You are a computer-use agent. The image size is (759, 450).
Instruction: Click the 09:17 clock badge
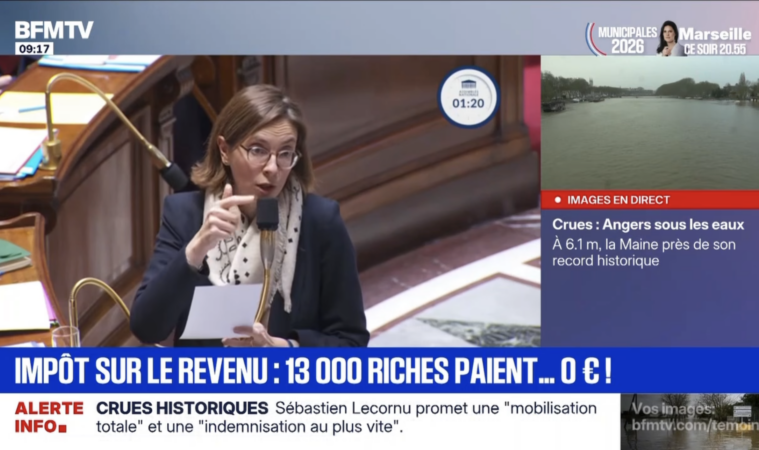click(34, 48)
